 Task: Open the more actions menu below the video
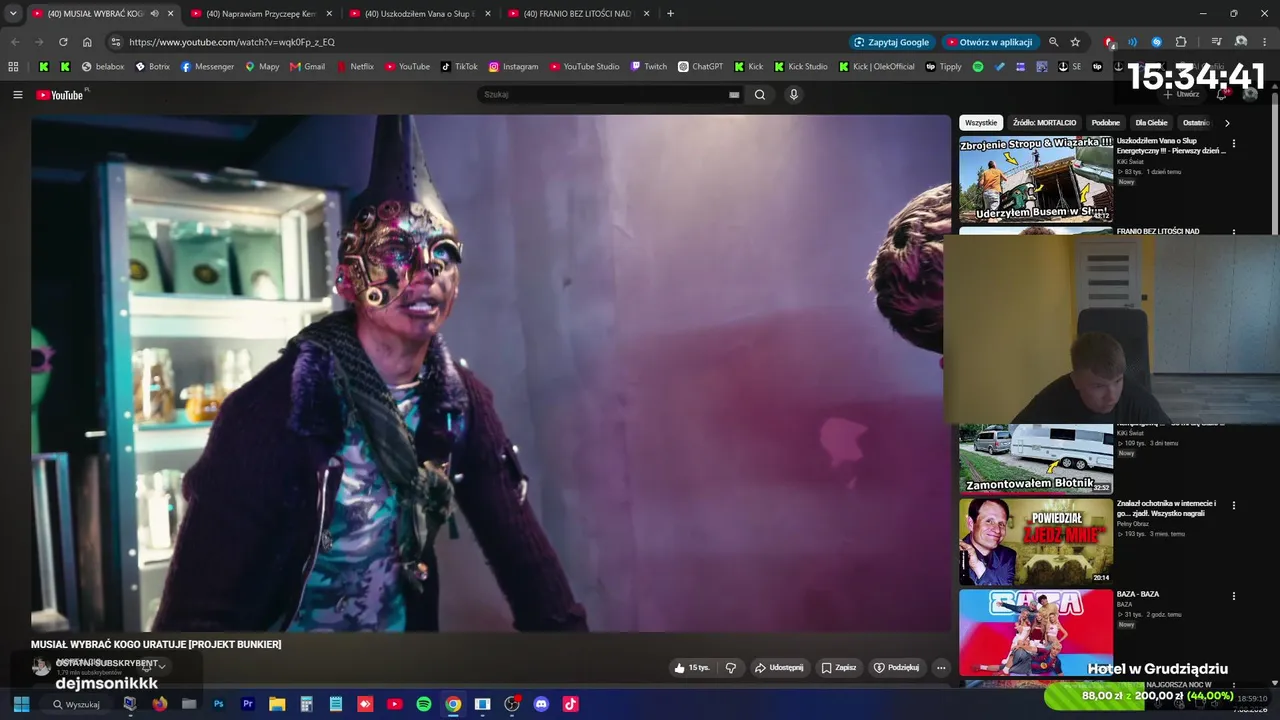(941, 668)
